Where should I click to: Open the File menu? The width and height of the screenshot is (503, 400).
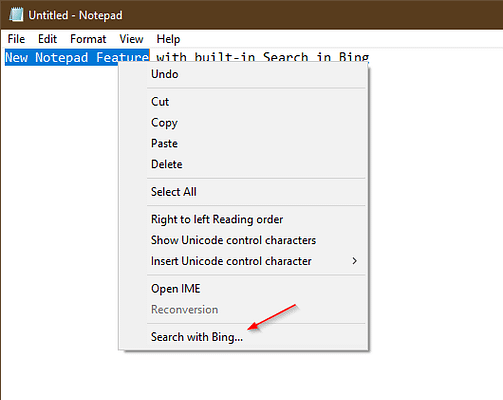pos(16,39)
